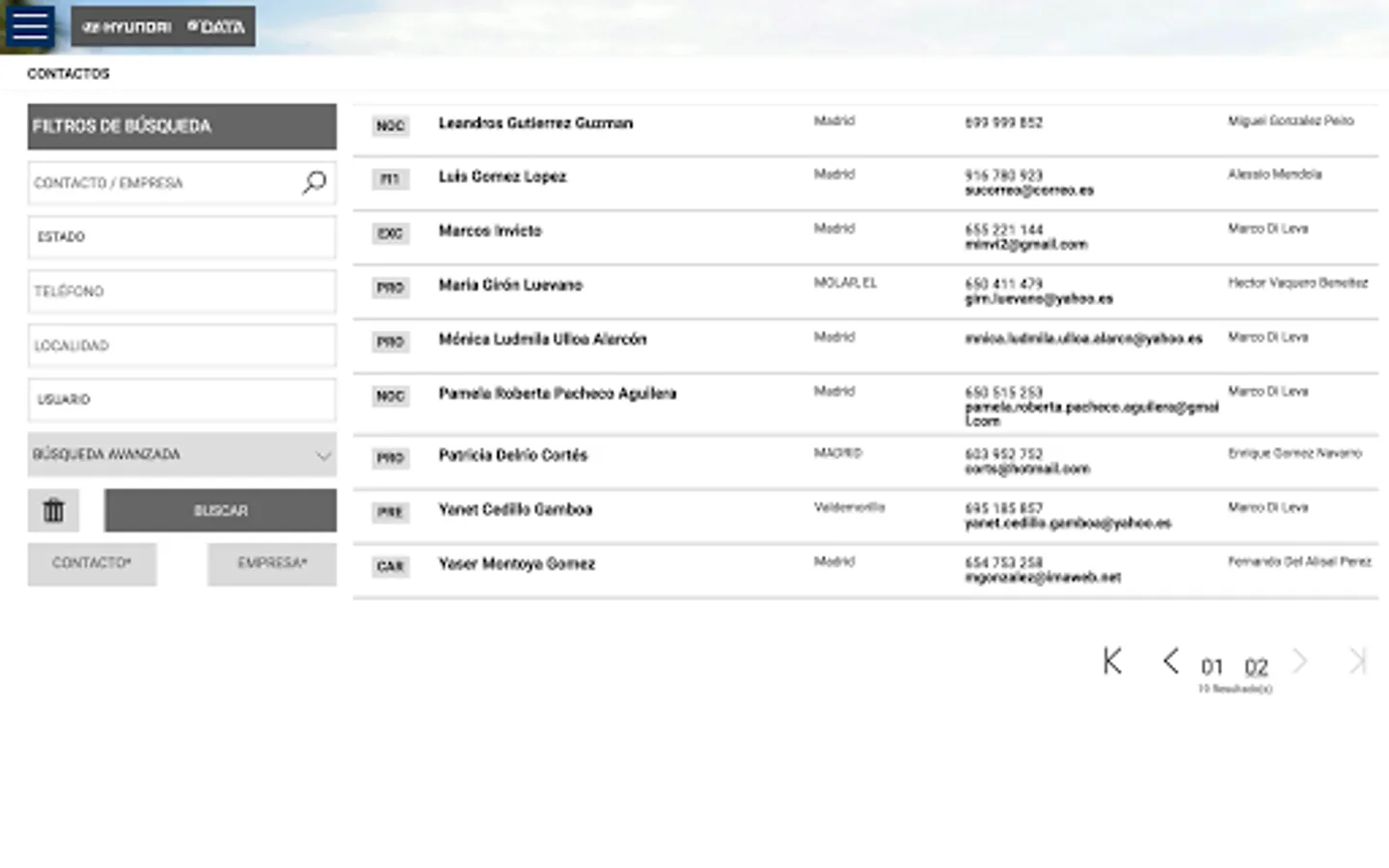The width and height of the screenshot is (1389, 868).
Task: Open contact Luis Gomez Lopez
Action: tap(502, 176)
